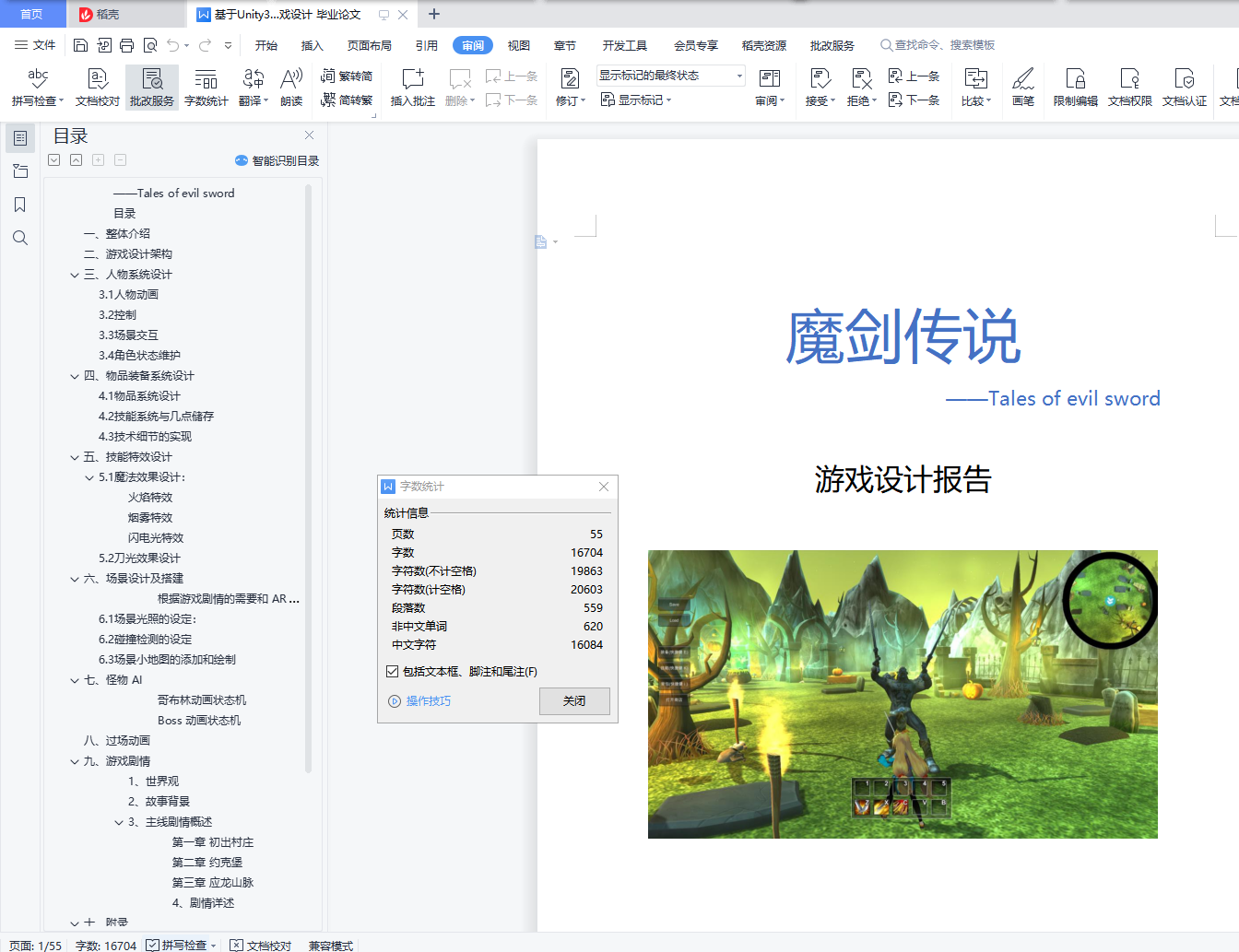Open the 拼写检查 spell check tool
This screenshot has width=1239, height=952.
click(x=38, y=88)
